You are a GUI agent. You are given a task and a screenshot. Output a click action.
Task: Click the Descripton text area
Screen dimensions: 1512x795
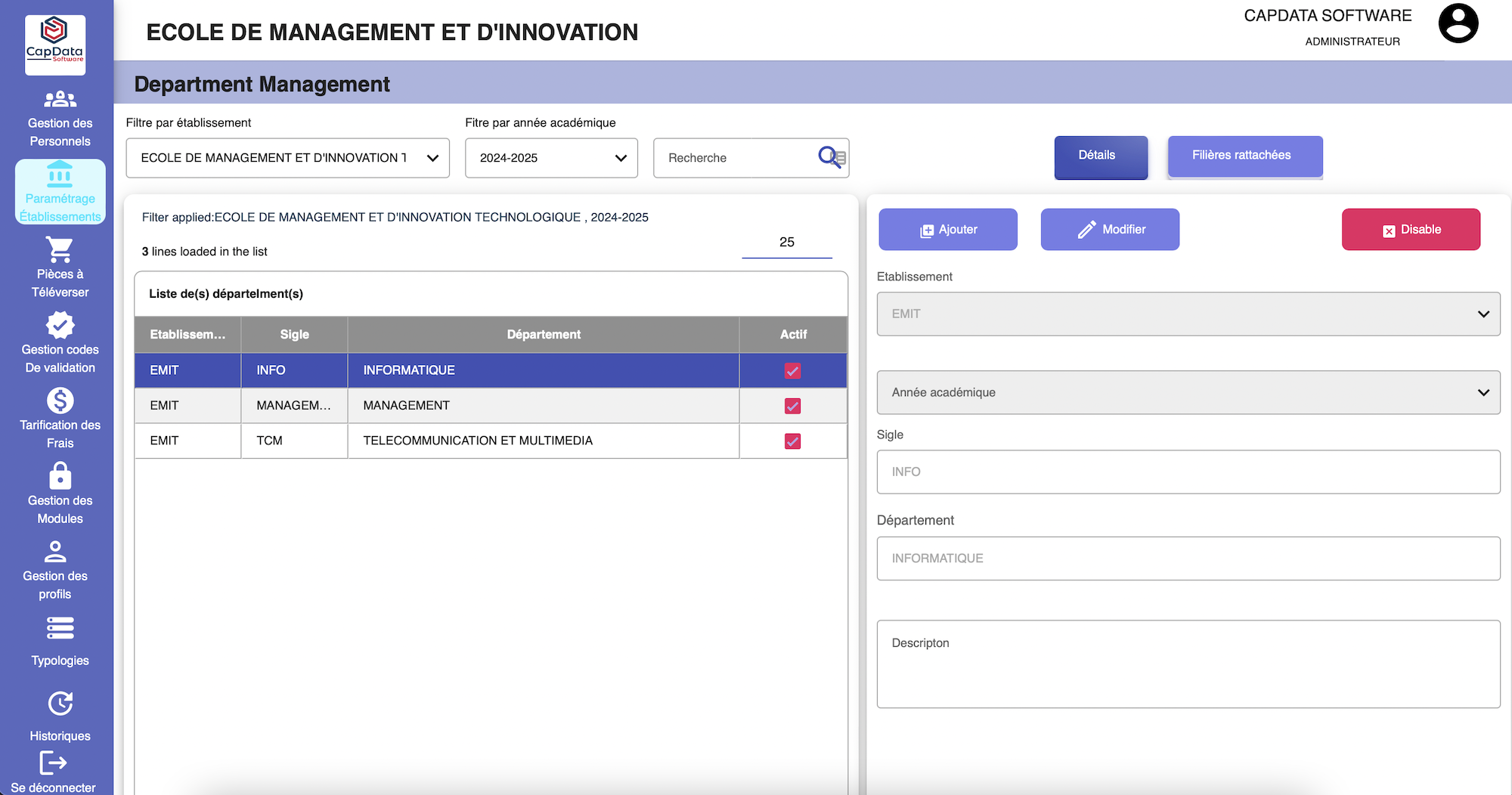click(x=1188, y=664)
